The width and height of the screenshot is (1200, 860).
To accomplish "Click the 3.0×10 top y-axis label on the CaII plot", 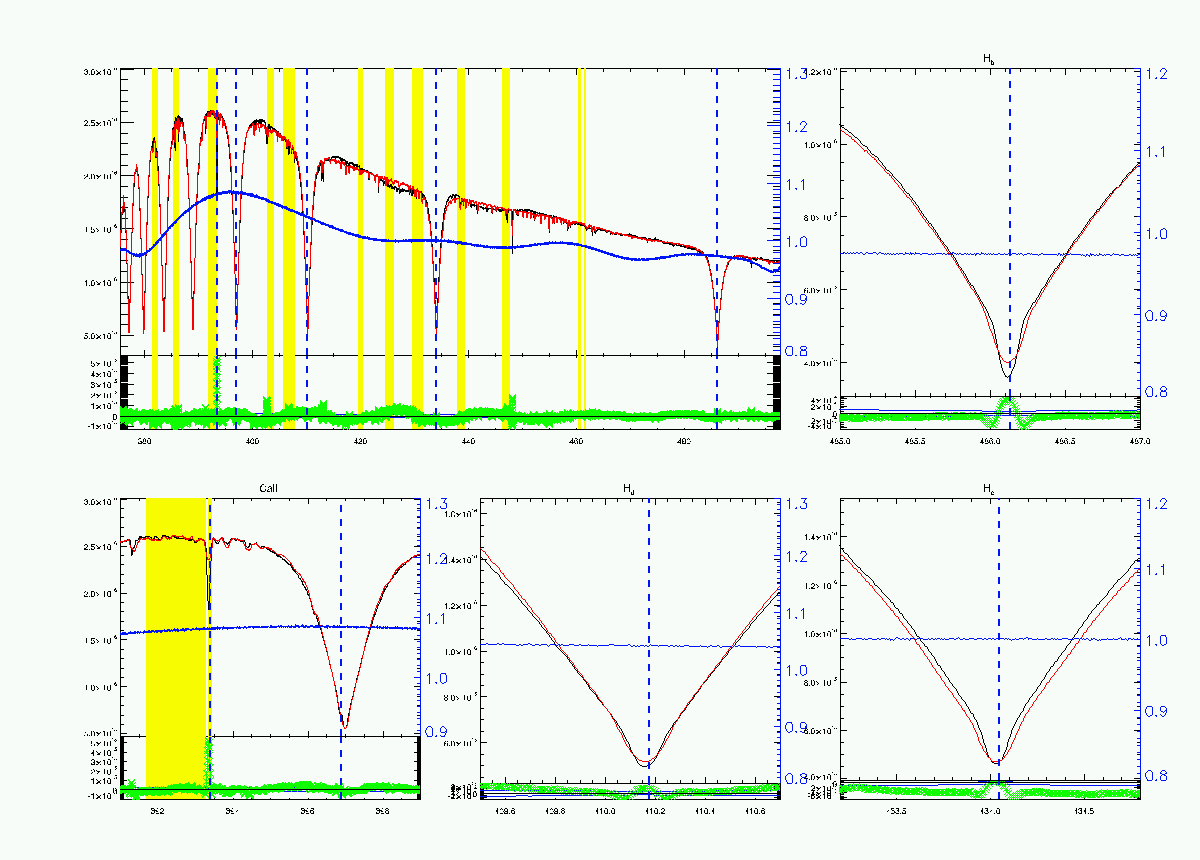I will point(100,502).
